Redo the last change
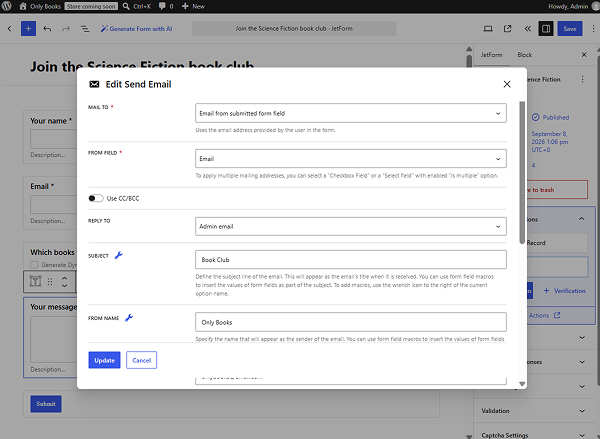The width and height of the screenshot is (600, 439). [x=66, y=29]
